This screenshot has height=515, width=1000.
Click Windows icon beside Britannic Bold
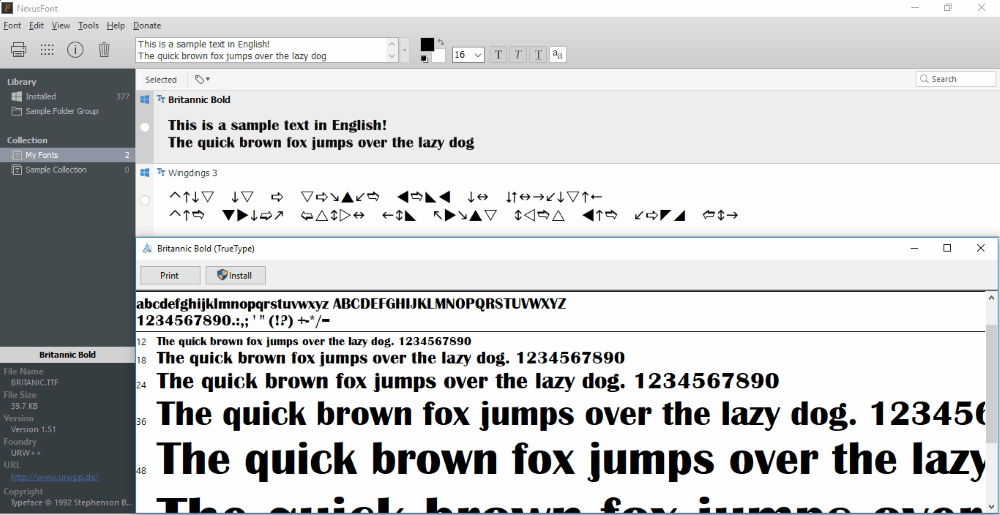[145, 99]
